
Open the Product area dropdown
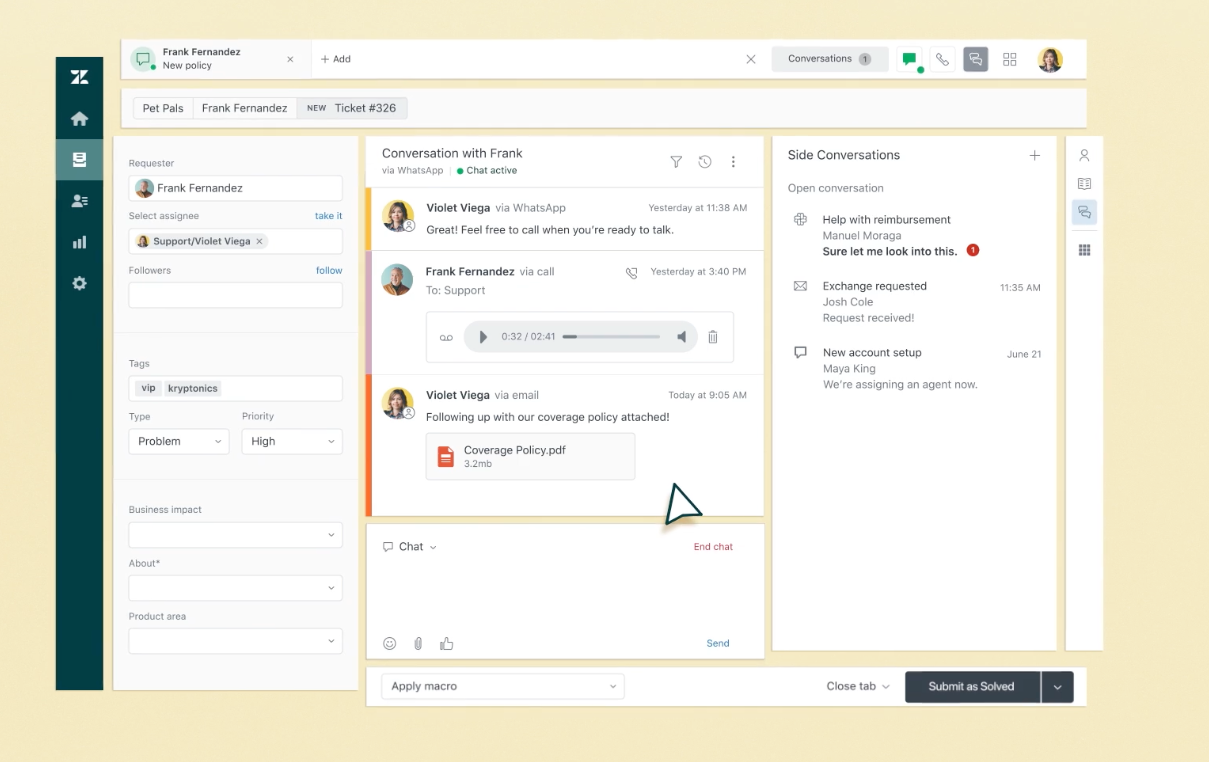pyautogui.click(x=235, y=641)
